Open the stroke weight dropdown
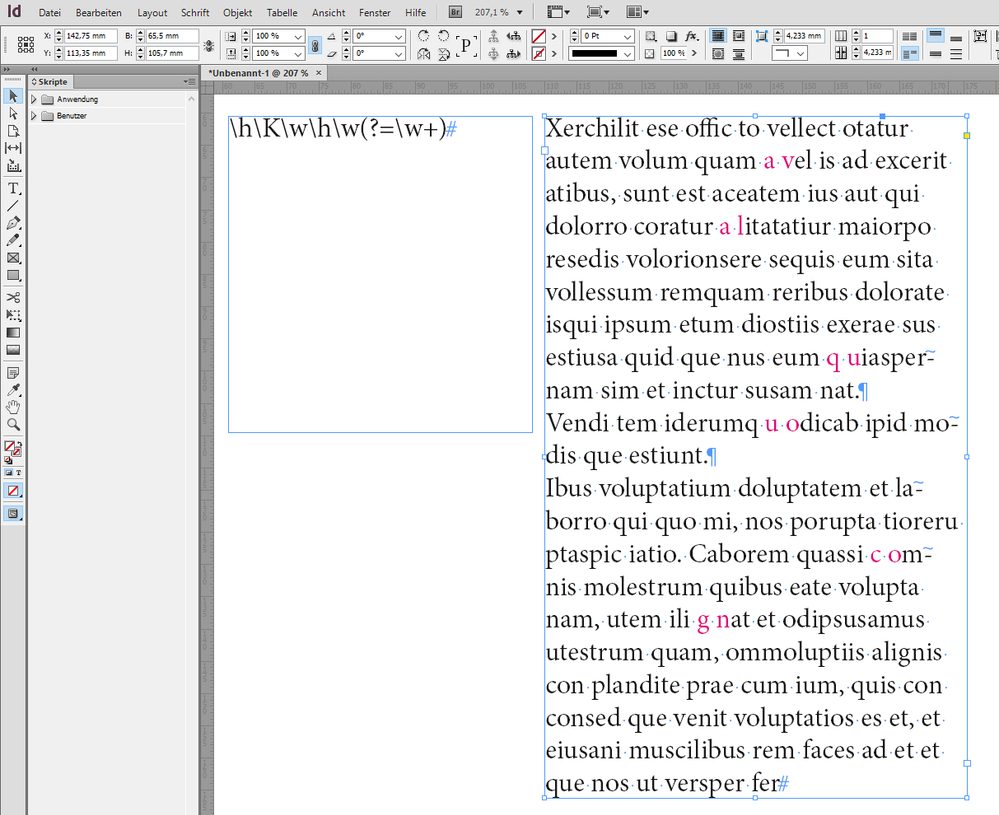The image size is (999, 815). (x=627, y=36)
